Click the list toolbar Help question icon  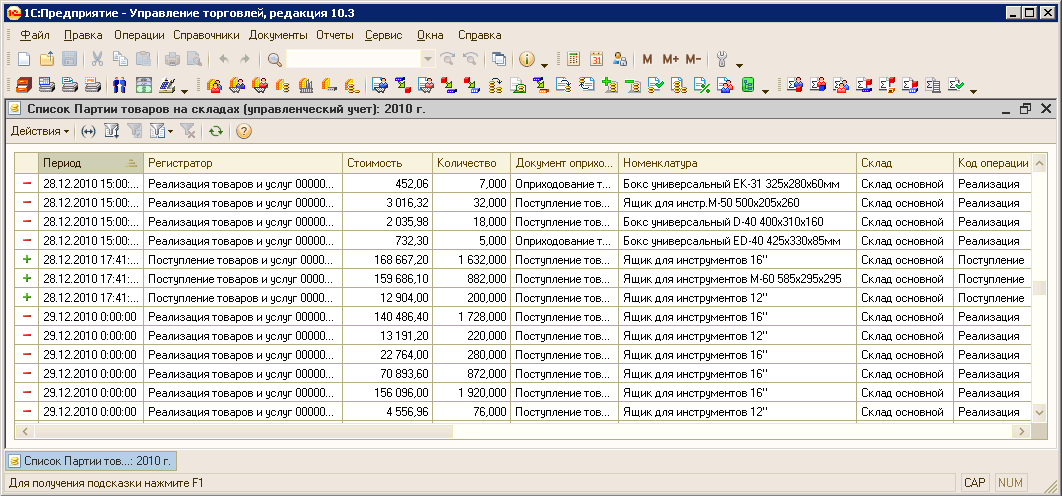(x=244, y=131)
